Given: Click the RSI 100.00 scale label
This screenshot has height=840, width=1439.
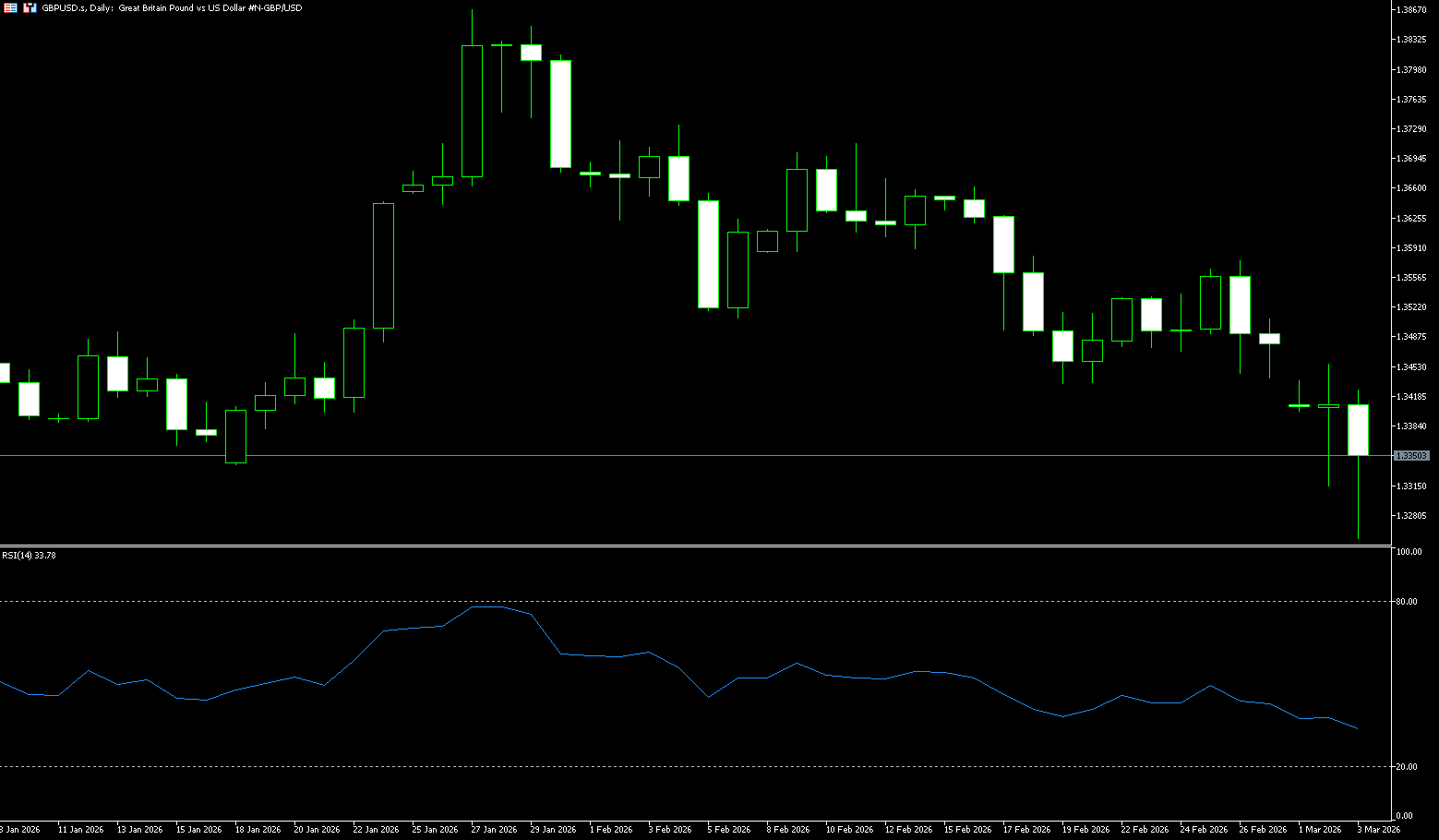Looking at the screenshot, I should [1409, 552].
